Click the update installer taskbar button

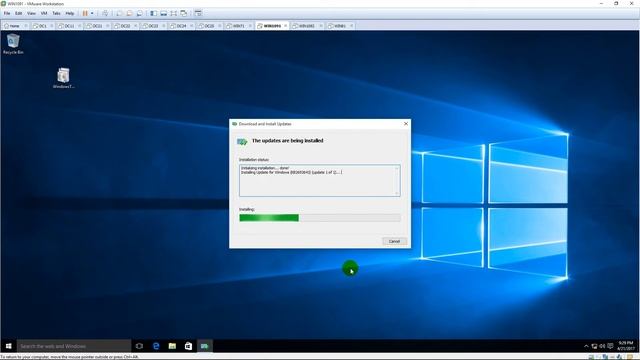pyautogui.click(x=204, y=346)
